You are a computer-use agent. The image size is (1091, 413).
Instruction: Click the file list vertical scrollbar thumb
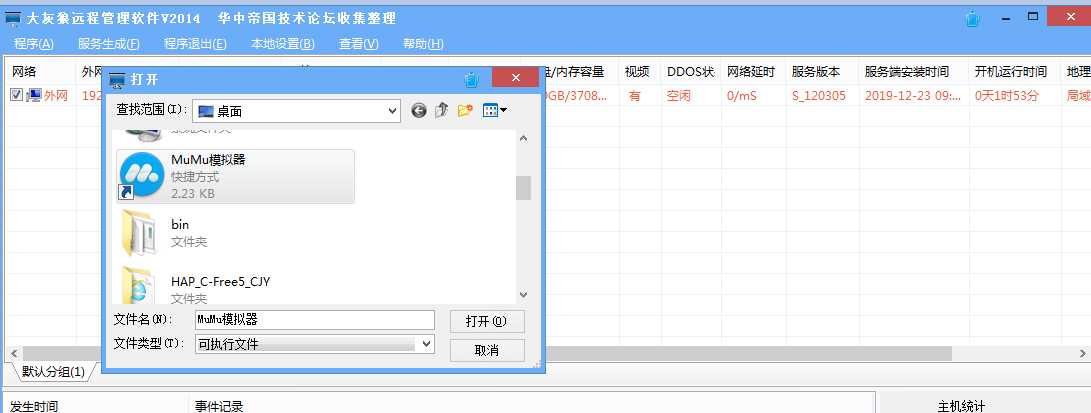[x=523, y=188]
